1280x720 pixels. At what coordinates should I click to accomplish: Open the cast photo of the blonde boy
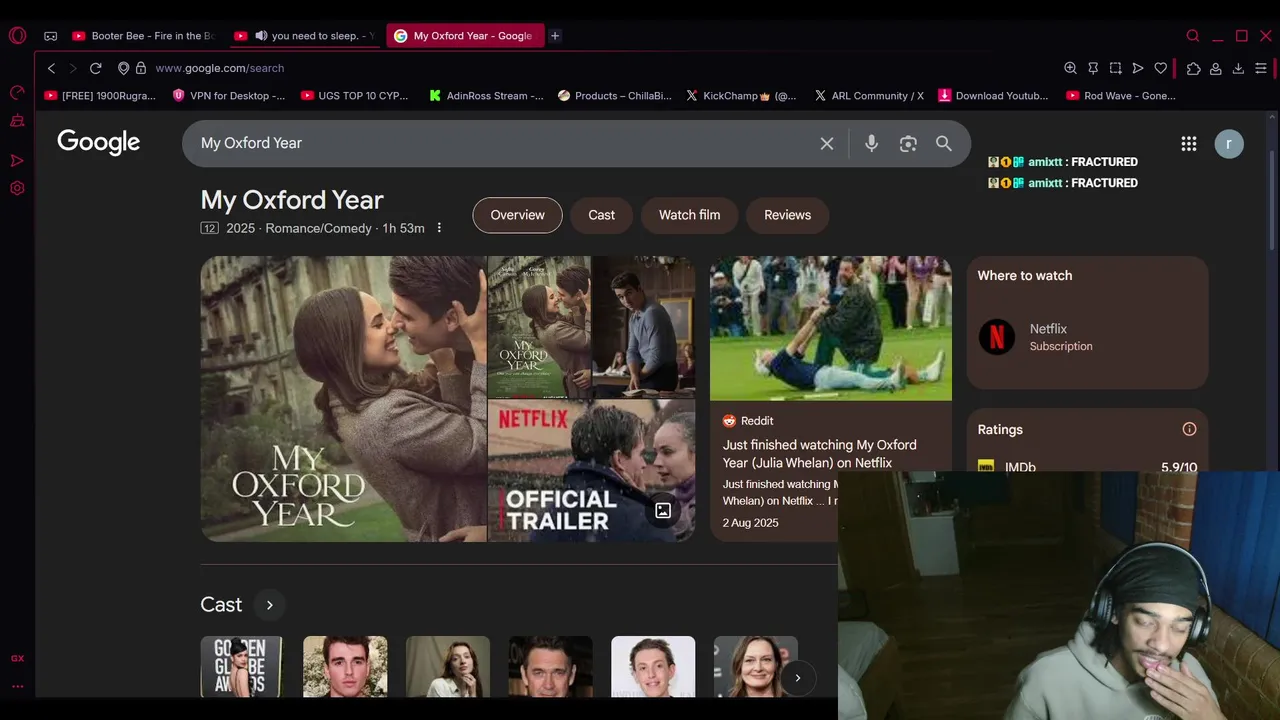(x=653, y=667)
